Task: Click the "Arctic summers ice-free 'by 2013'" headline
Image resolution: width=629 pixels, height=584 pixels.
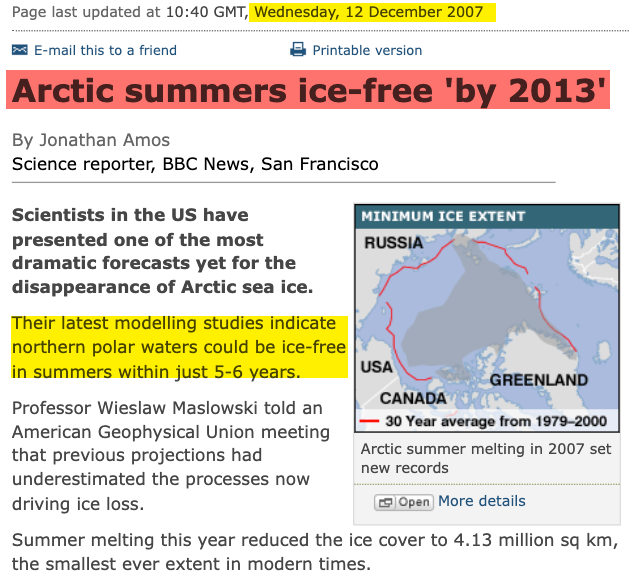Action: tap(309, 92)
